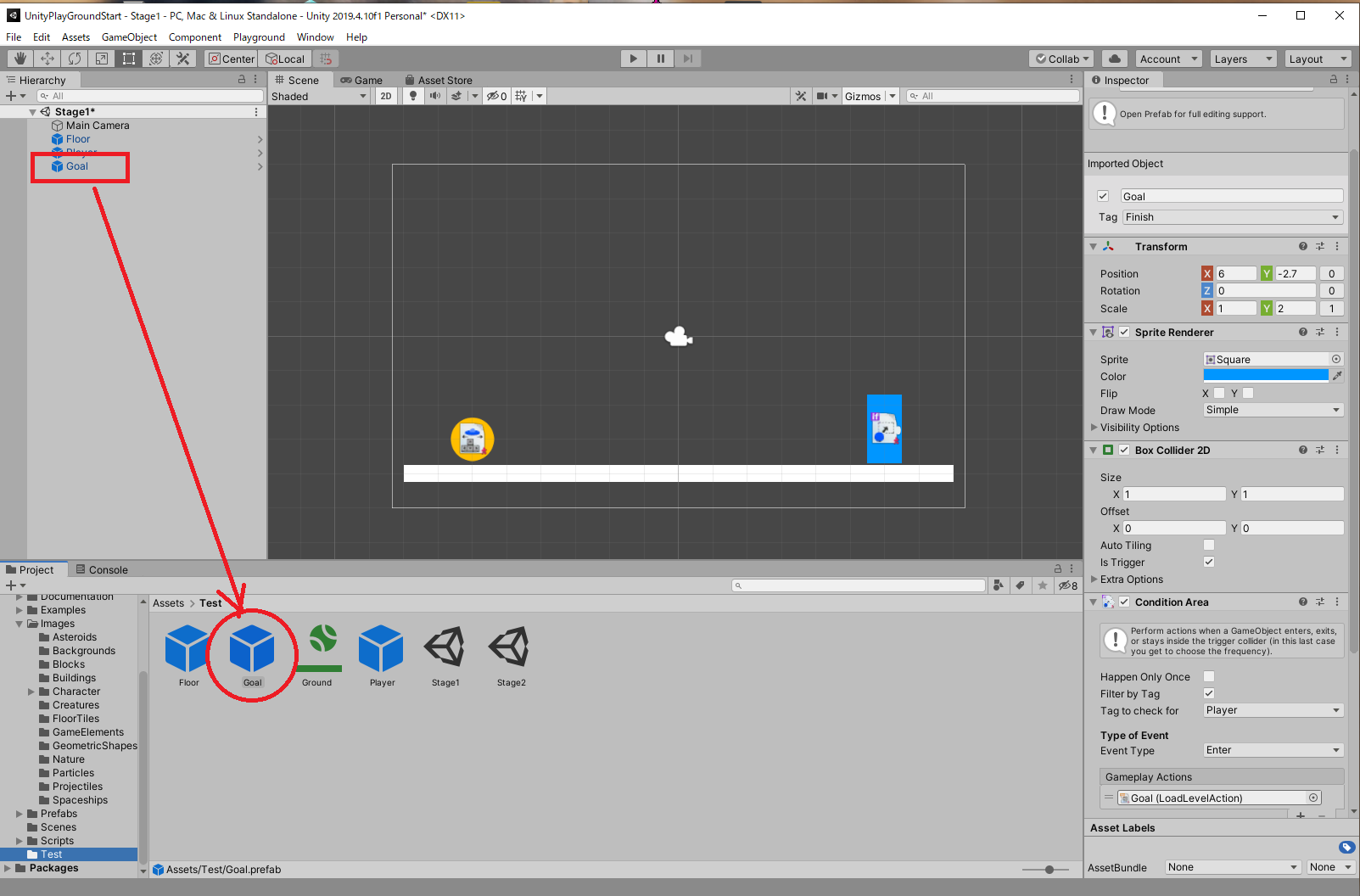Viewport: 1360px width, 896px height.
Task: Click the Goal prefab asset thumbnail
Action: (253, 649)
